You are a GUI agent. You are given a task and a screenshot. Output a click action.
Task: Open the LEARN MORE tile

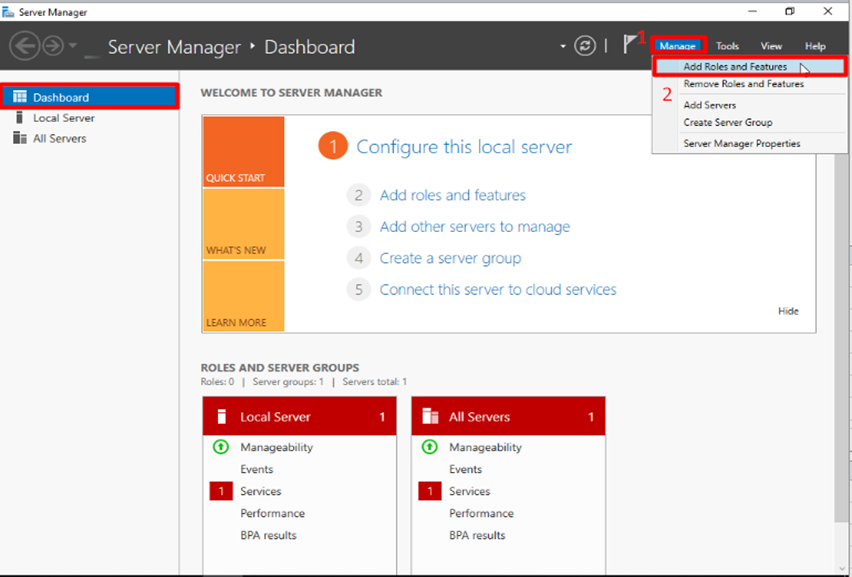(242, 297)
